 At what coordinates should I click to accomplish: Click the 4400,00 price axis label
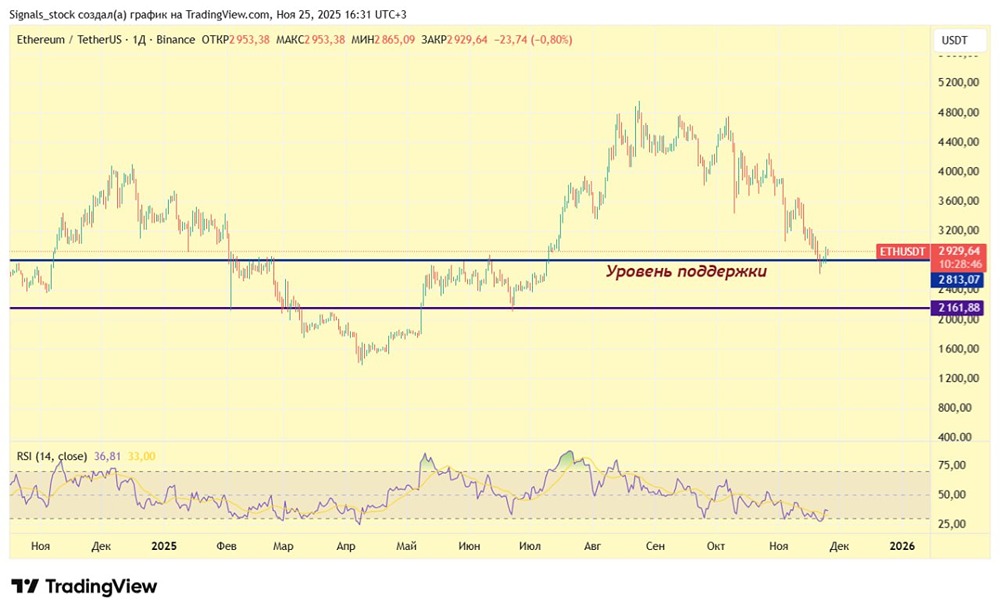(959, 142)
